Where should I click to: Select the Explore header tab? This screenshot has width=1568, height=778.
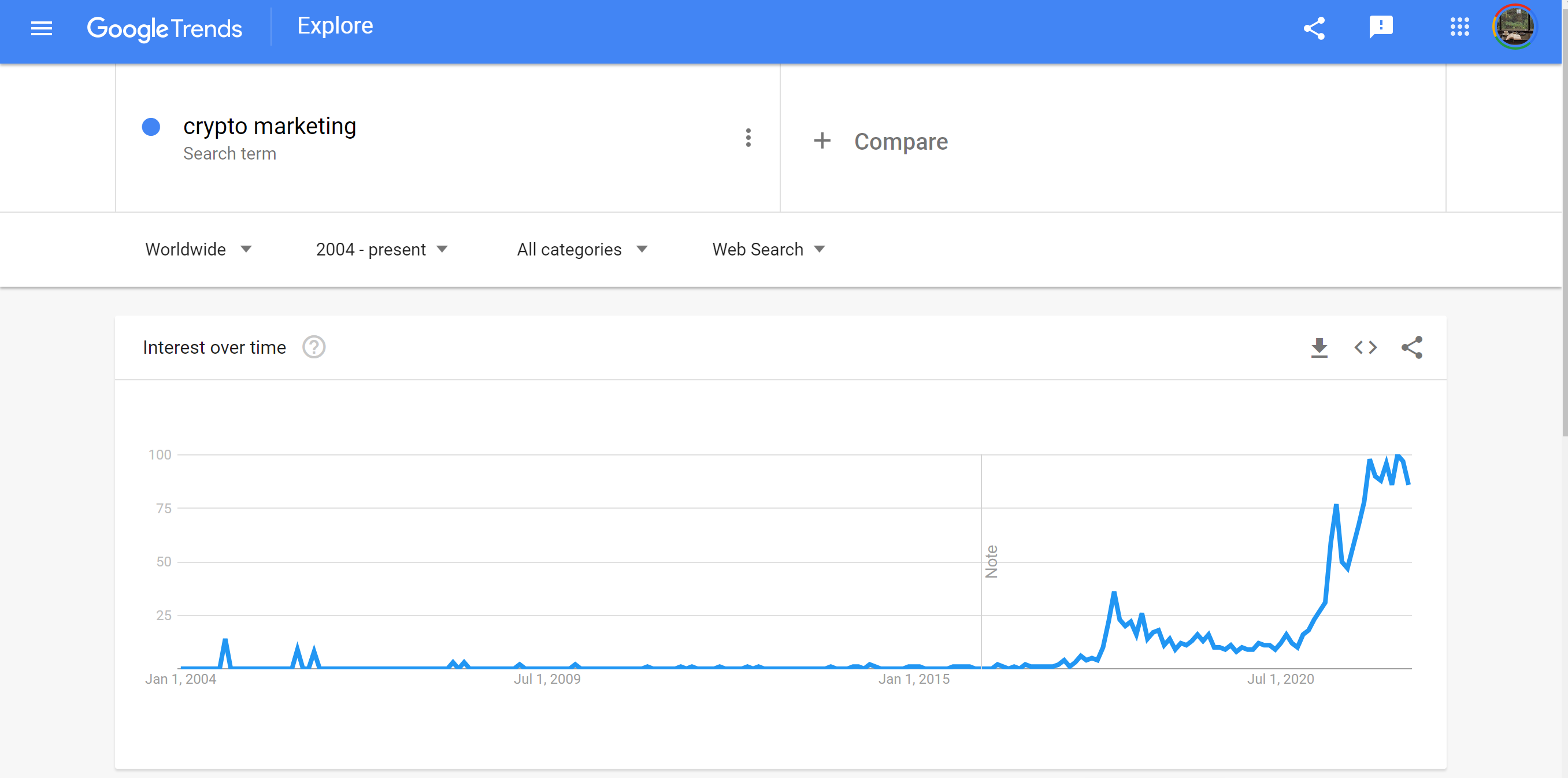tap(335, 25)
